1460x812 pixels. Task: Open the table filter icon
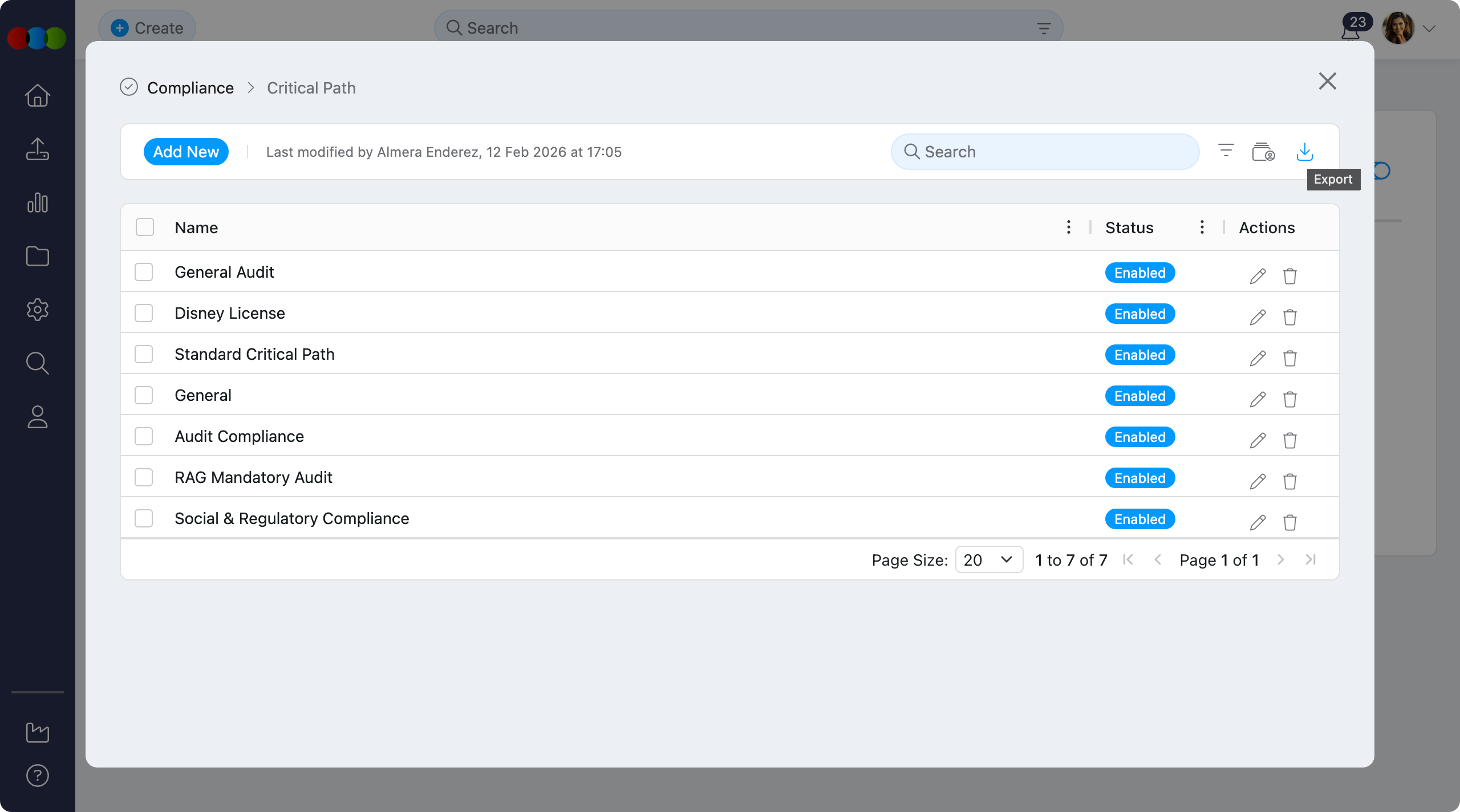point(1226,151)
